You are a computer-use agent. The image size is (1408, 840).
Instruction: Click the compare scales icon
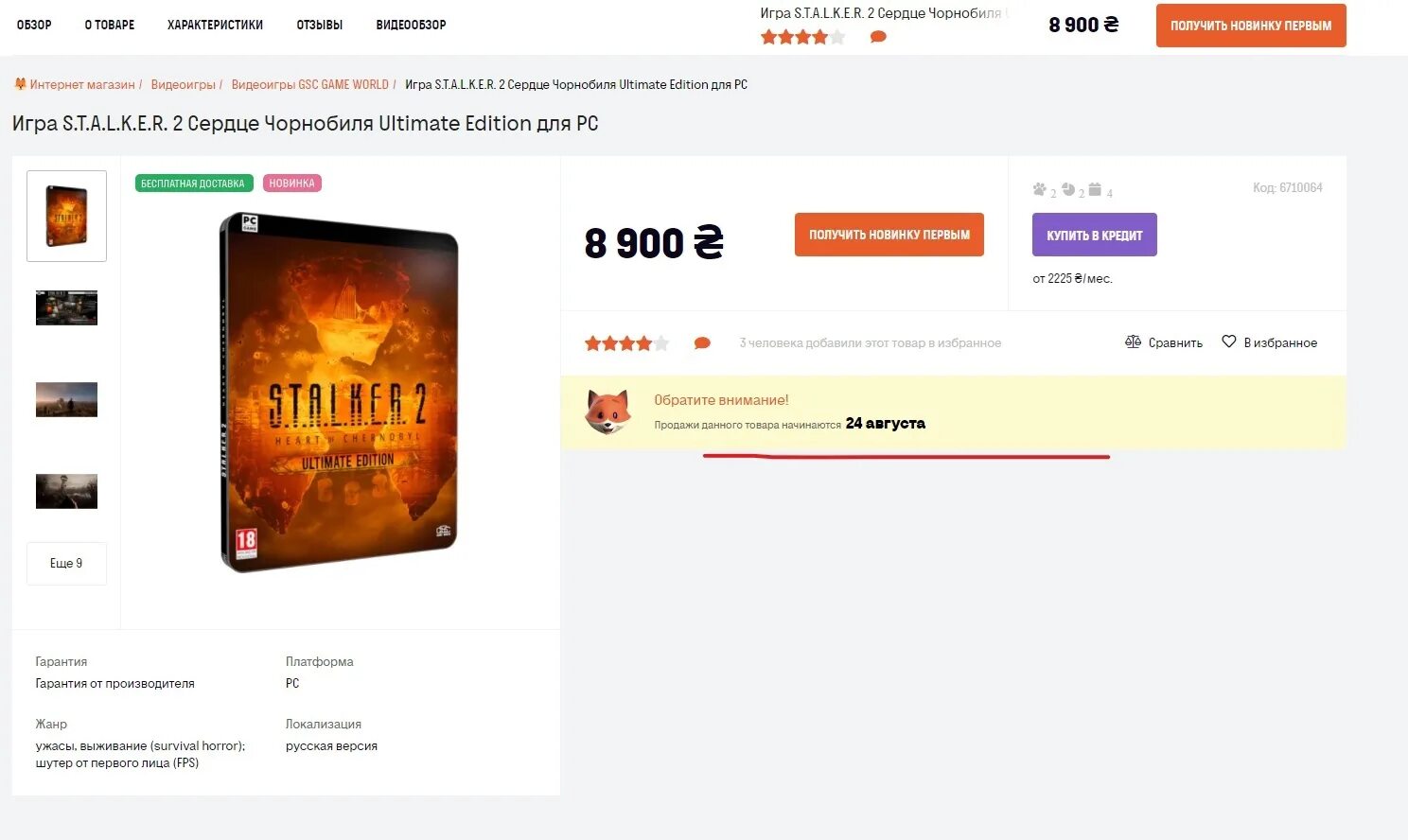1133,341
